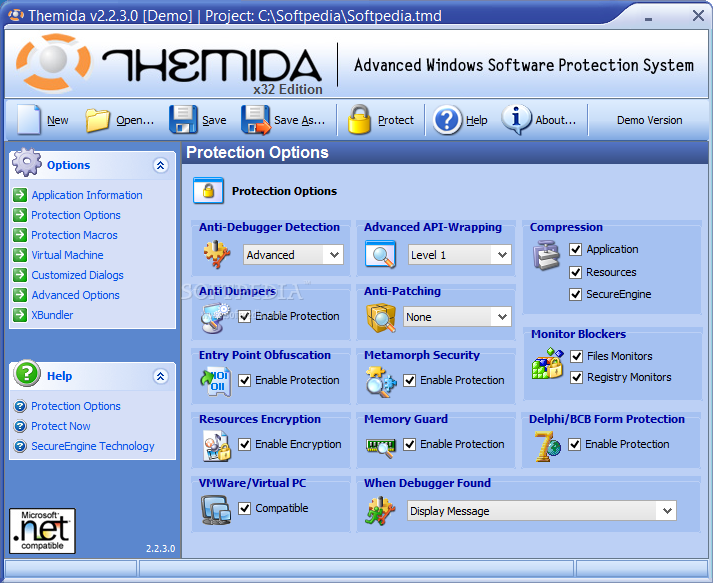This screenshot has width=713, height=583.
Task: Open Protection Options help link
Action: [76, 406]
